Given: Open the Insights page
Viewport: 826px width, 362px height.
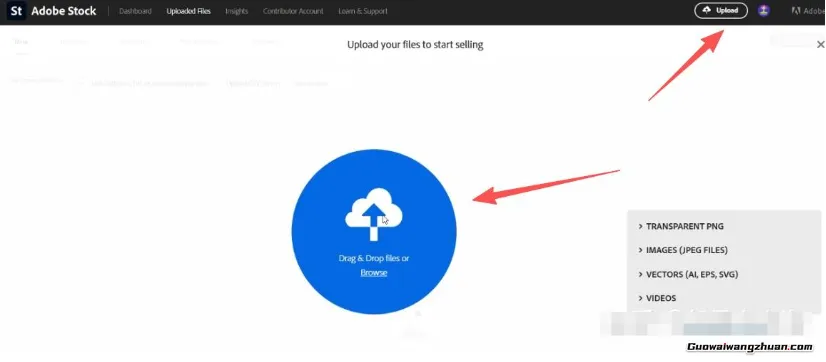Looking at the screenshot, I should click(x=237, y=11).
